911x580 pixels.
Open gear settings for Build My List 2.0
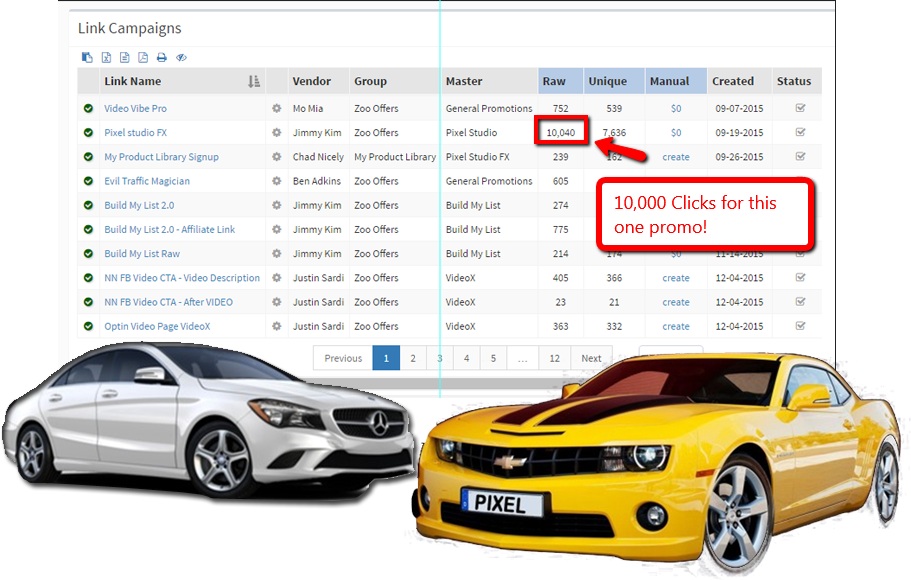277,205
